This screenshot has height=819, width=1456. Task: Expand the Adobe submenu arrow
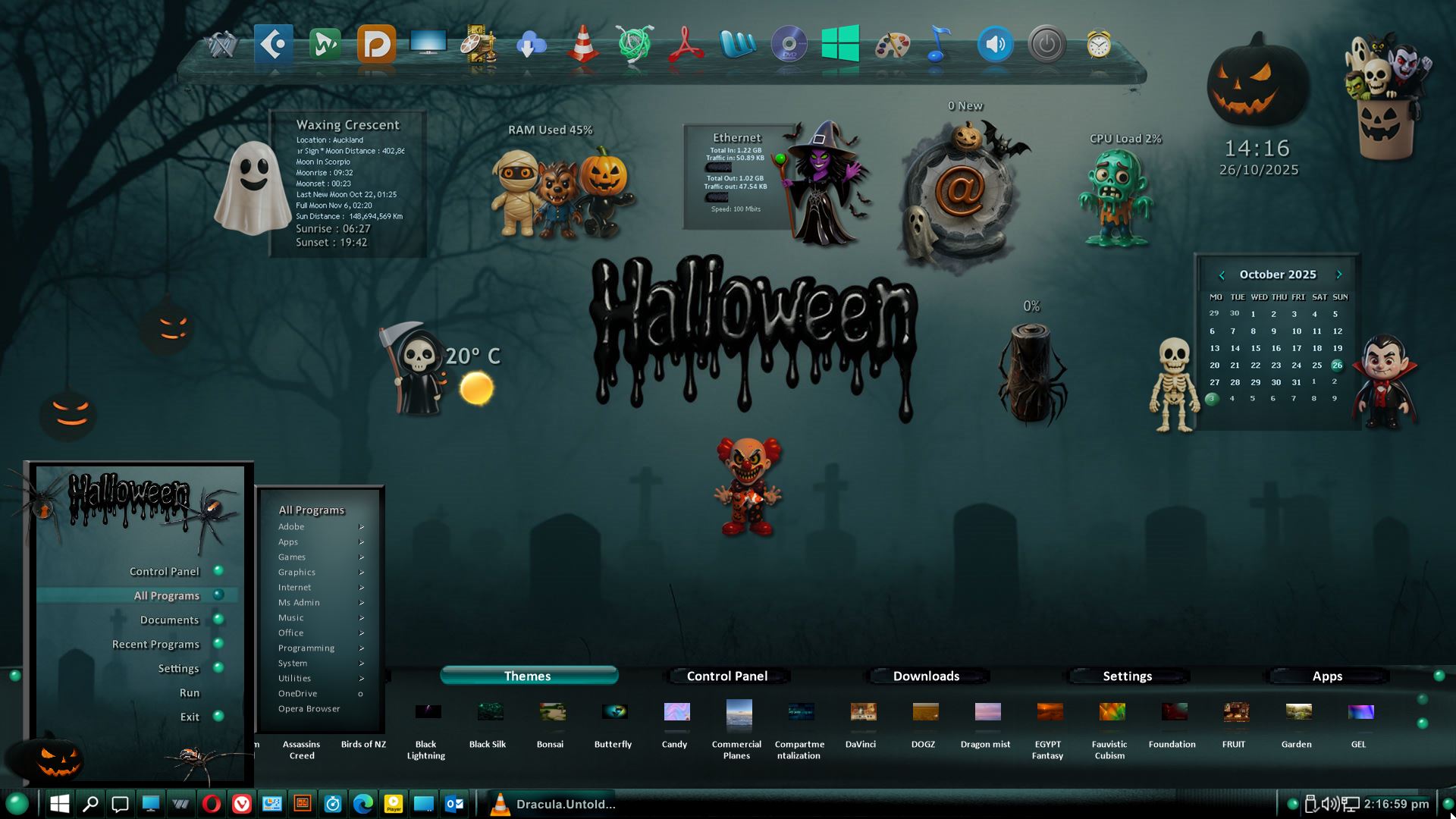click(x=361, y=527)
